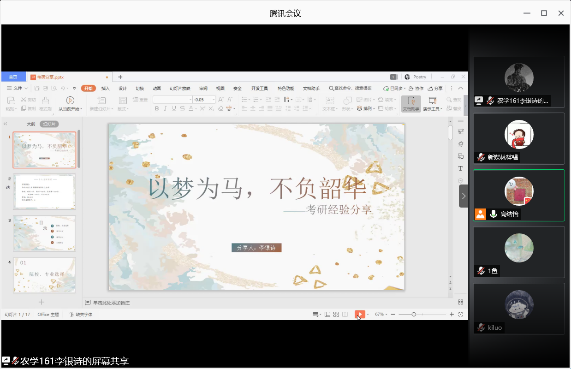571x369 pixels.
Task: Click the bold B formatting icon
Action: coord(157,109)
